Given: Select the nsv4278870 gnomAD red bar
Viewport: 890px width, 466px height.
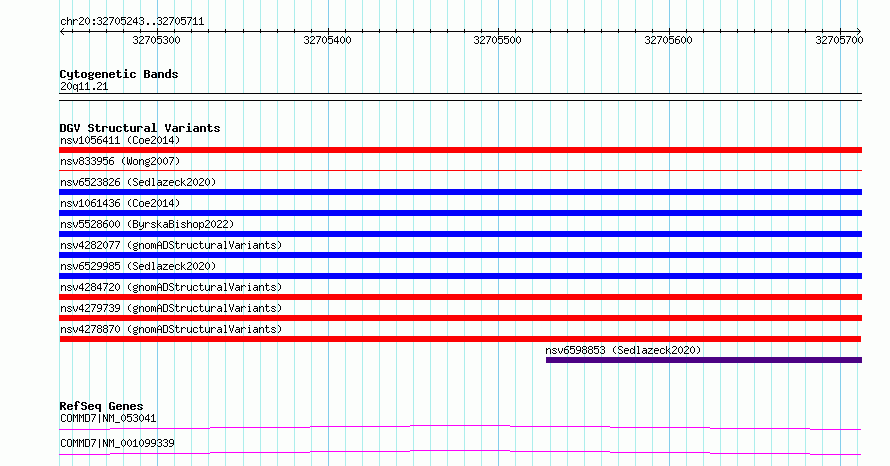Looking at the screenshot, I should (460, 339).
